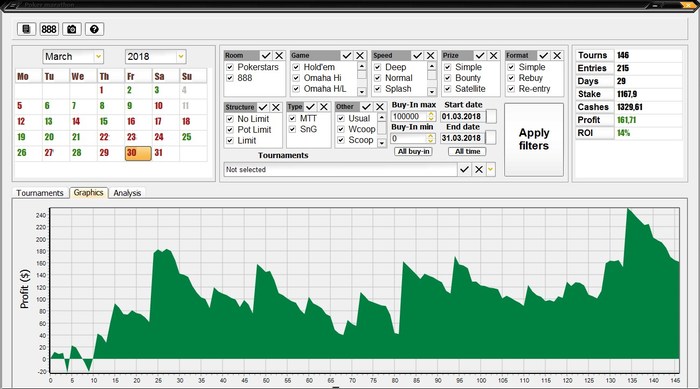Click the Apply filters button

534,140
